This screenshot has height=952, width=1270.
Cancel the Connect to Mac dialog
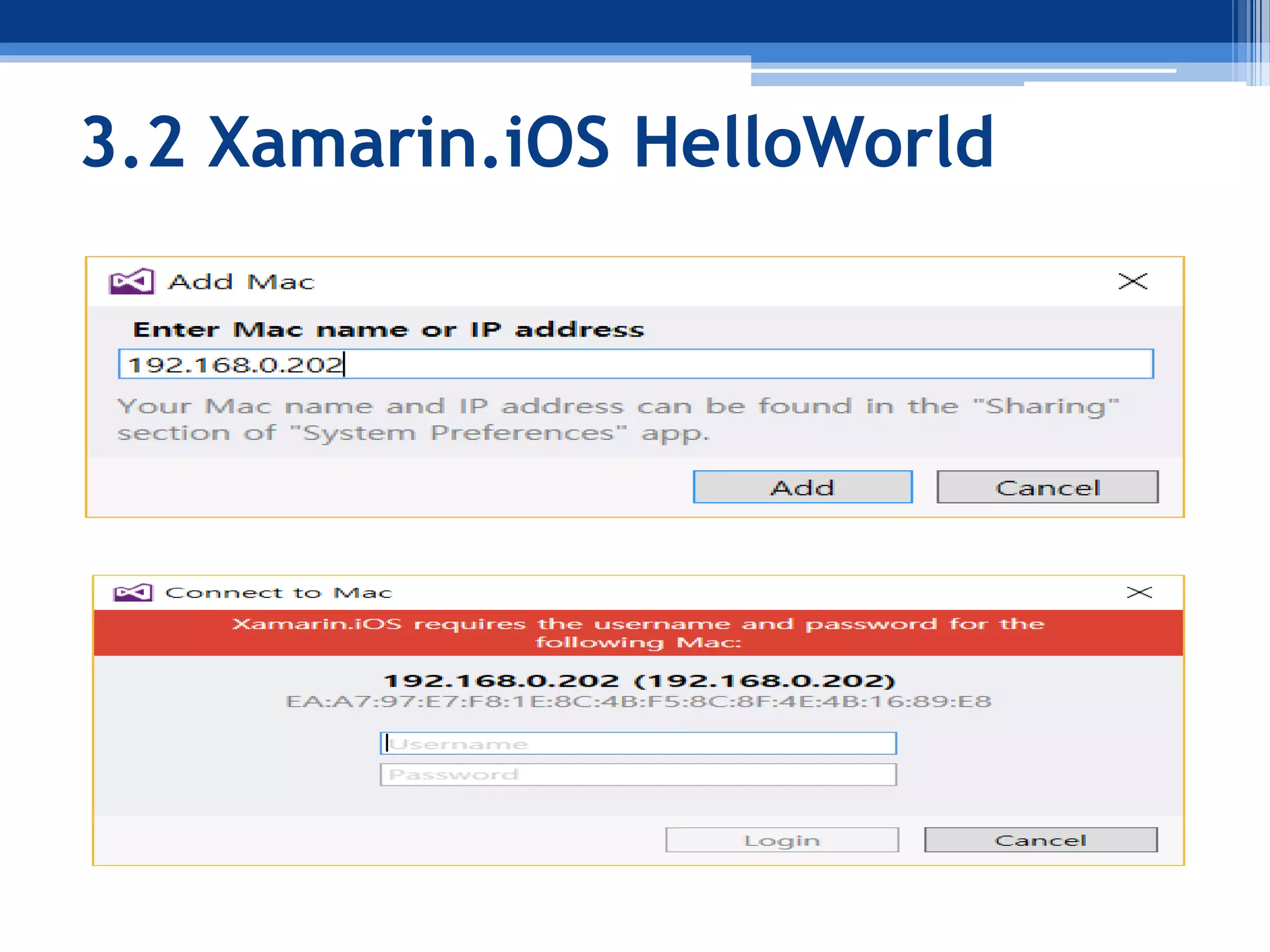click(1041, 840)
